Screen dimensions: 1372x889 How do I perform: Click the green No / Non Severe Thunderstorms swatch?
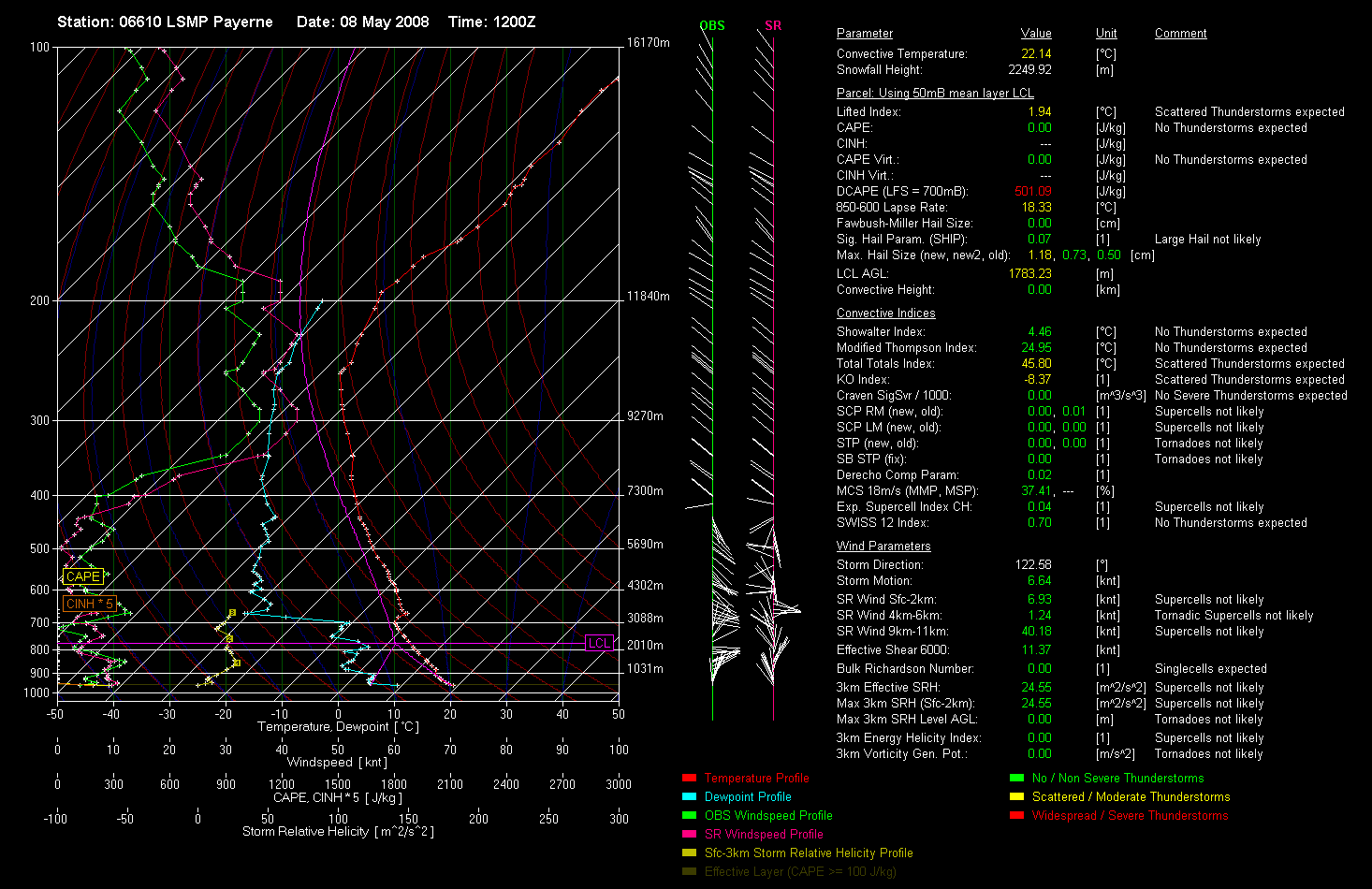1016,778
